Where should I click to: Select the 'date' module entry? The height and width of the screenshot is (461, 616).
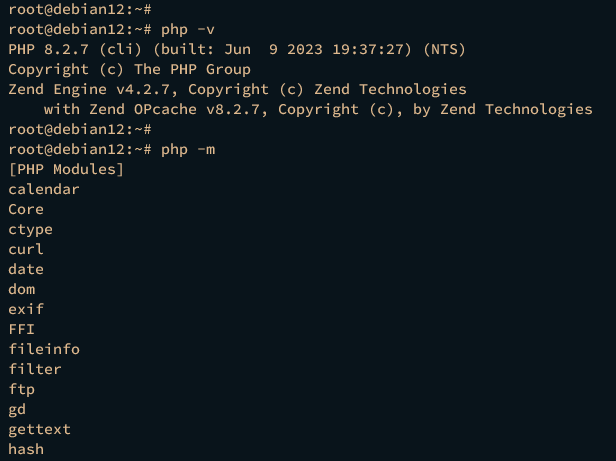26,269
